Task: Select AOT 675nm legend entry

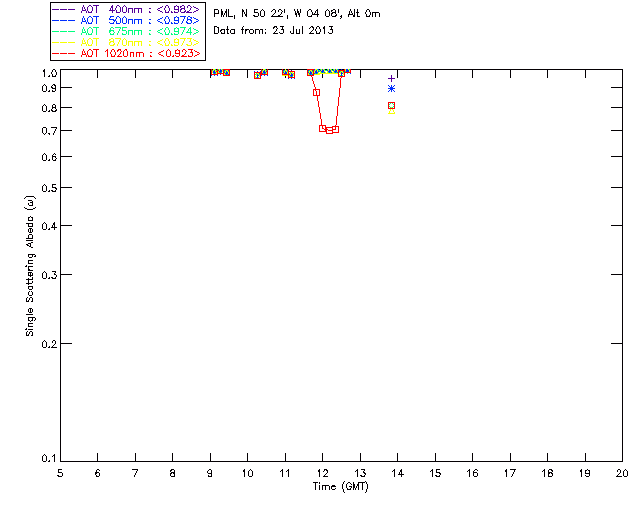Action: point(126,31)
